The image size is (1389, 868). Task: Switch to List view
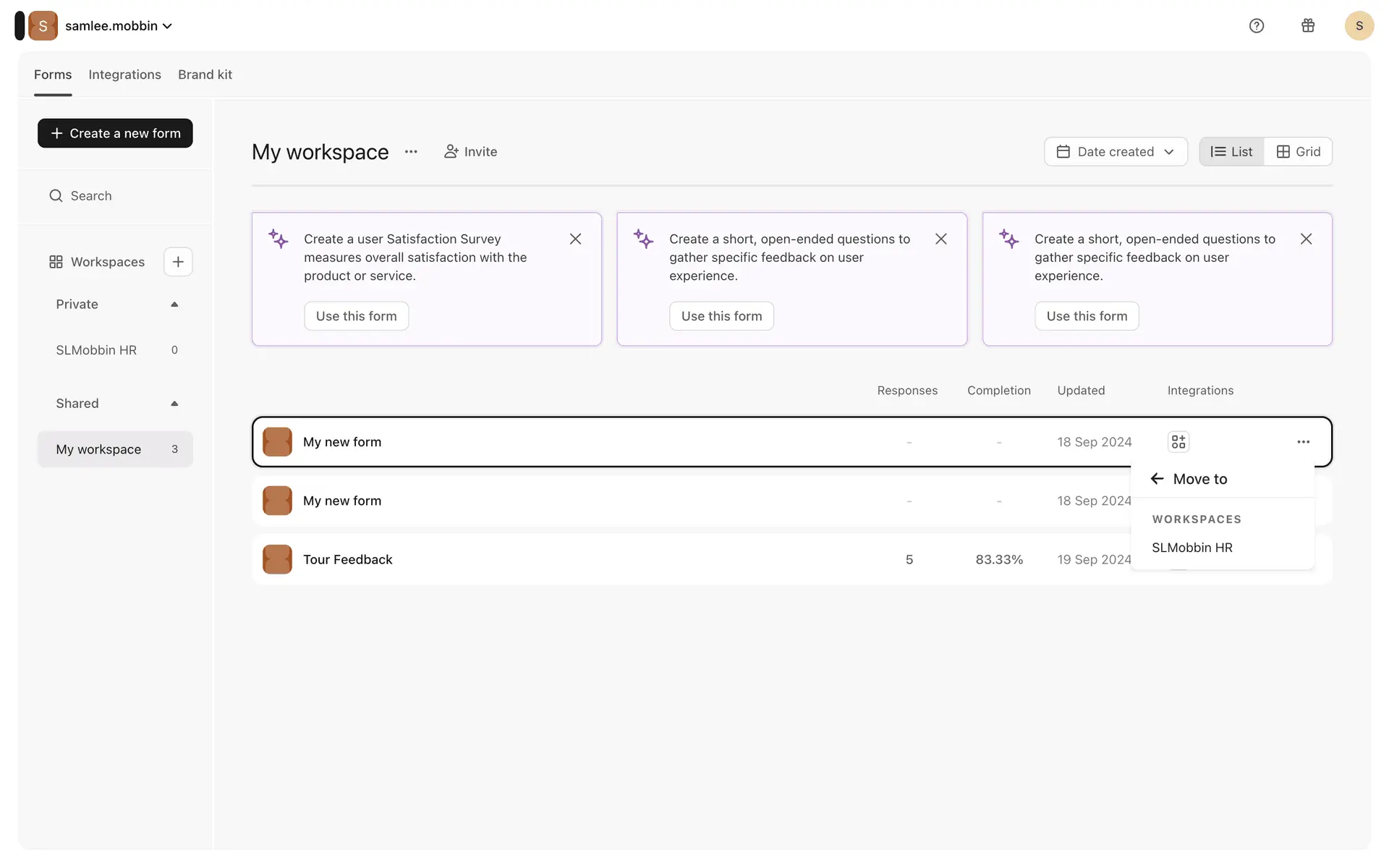click(1231, 152)
